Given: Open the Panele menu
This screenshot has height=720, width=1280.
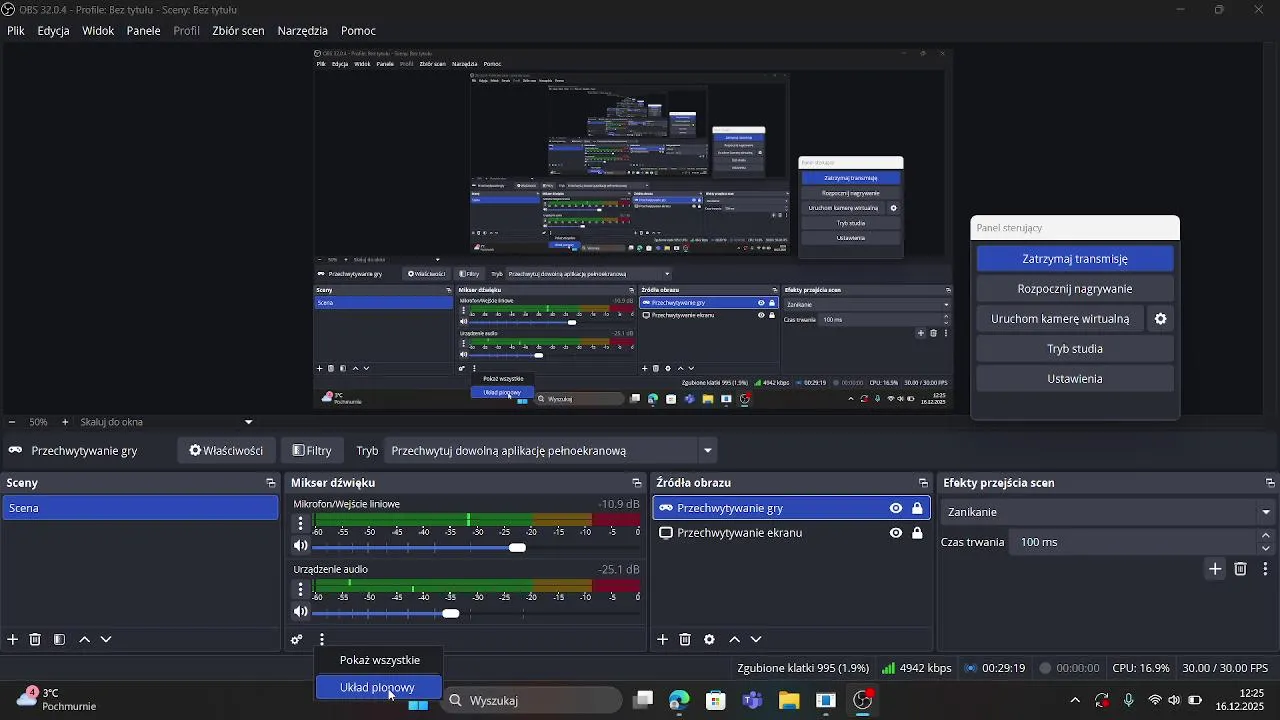Looking at the screenshot, I should 144,31.
